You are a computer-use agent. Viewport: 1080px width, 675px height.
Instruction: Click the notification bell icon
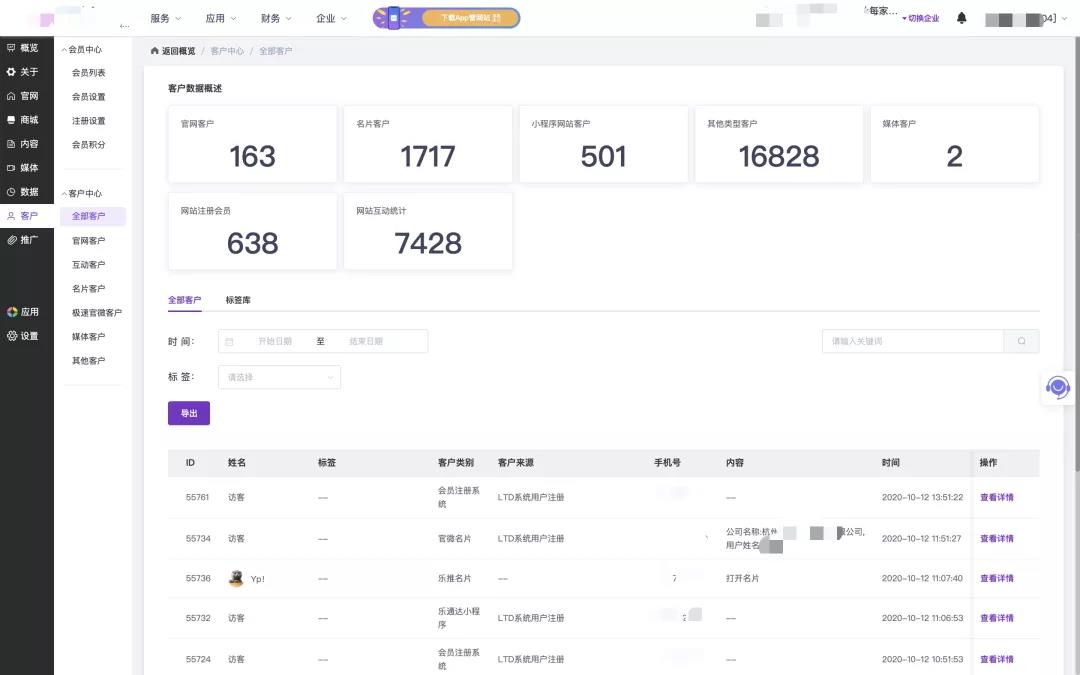coord(962,18)
